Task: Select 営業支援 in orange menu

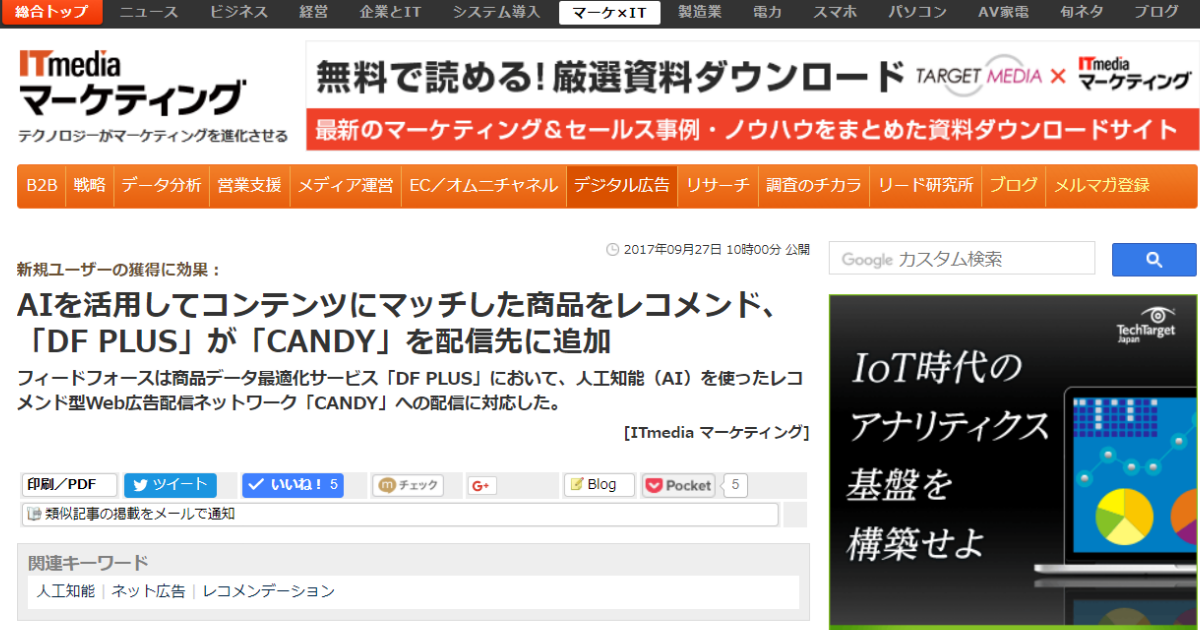Action: tap(250, 186)
